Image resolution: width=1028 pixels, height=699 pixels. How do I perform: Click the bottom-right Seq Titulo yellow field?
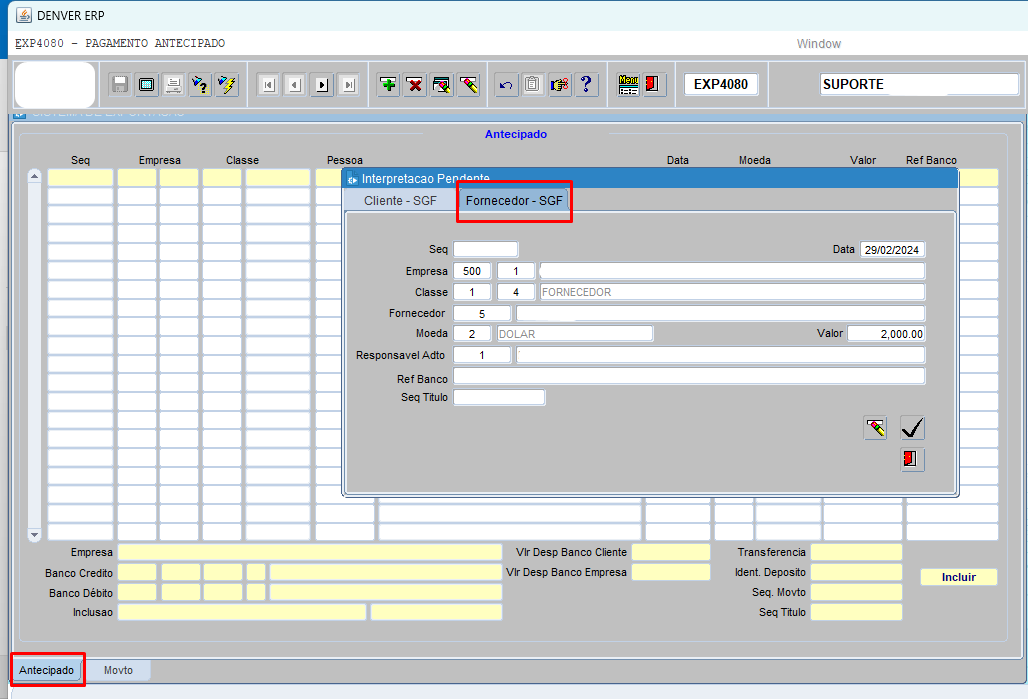pyautogui.click(x=856, y=612)
